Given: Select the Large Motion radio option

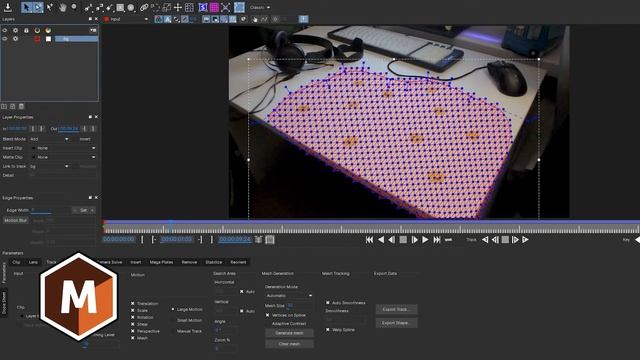Looking at the screenshot, I should (173, 309).
